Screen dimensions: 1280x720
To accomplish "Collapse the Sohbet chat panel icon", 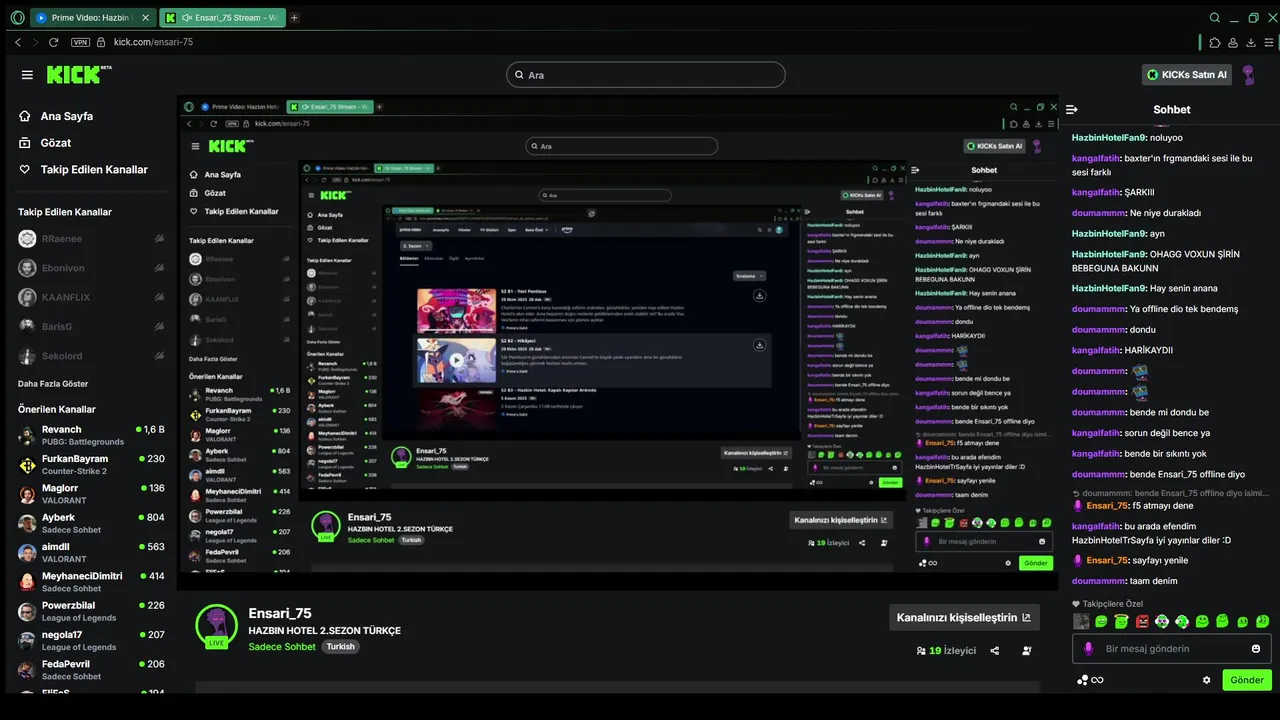I will pyautogui.click(x=1072, y=110).
